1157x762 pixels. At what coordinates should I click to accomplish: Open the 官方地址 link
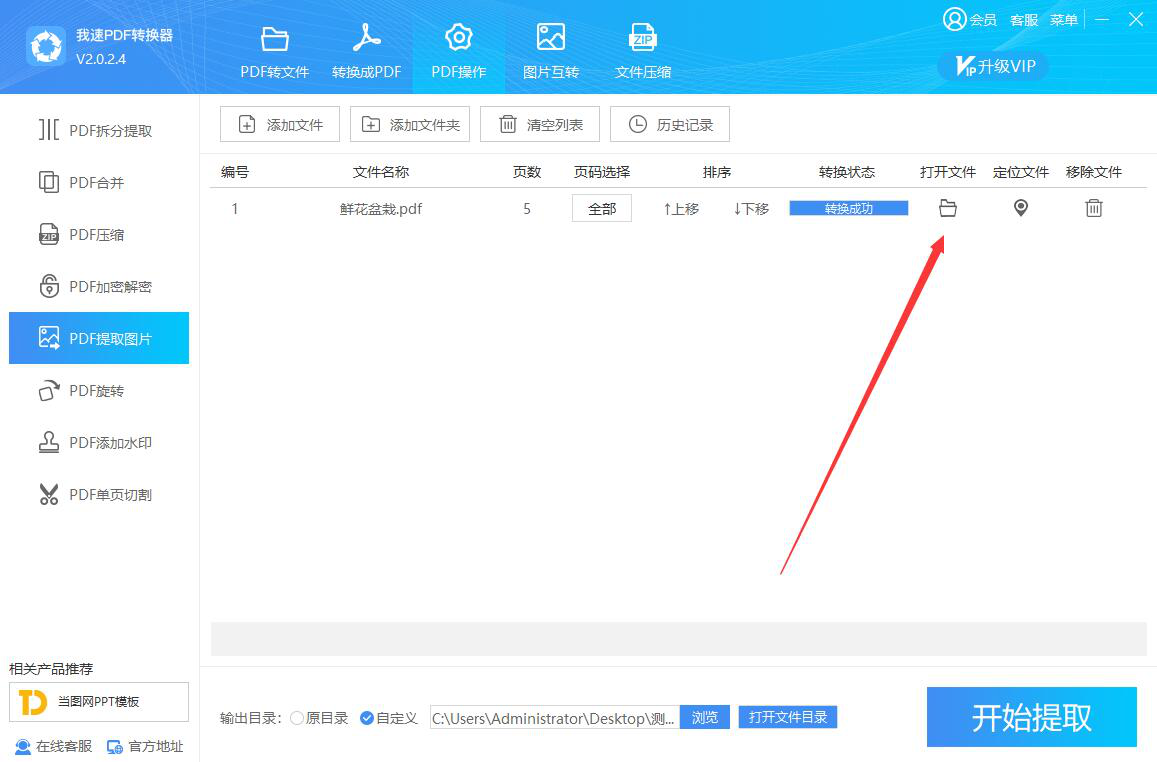[x=145, y=747]
